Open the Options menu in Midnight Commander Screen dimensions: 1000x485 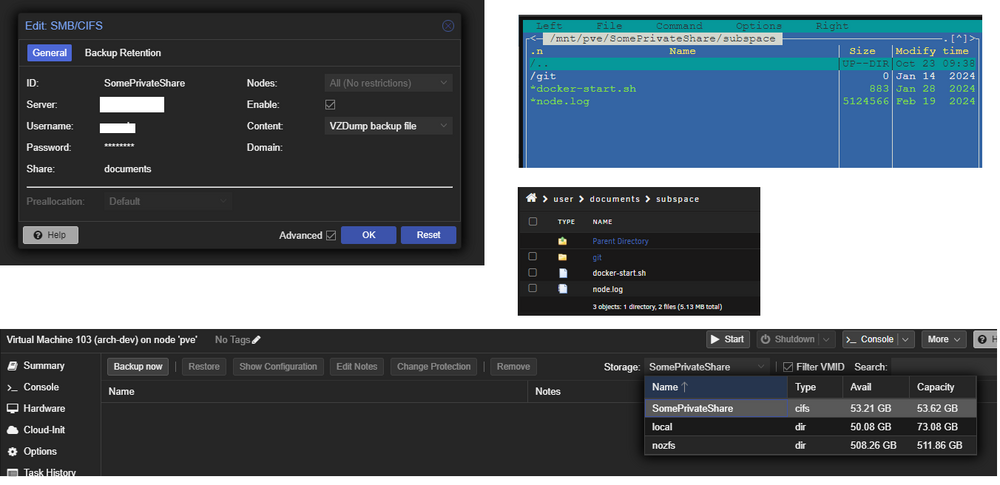(758, 26)
